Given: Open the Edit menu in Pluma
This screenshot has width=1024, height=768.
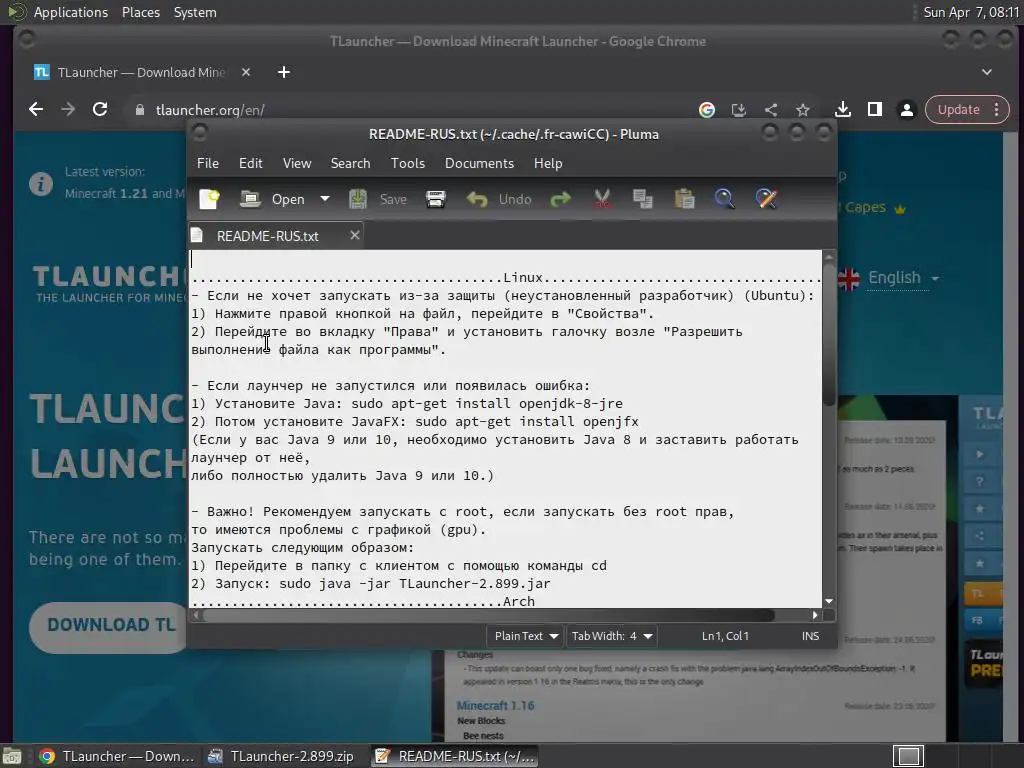Looking at the screenshot, I should pyautogui.click(x=251, y=163).
